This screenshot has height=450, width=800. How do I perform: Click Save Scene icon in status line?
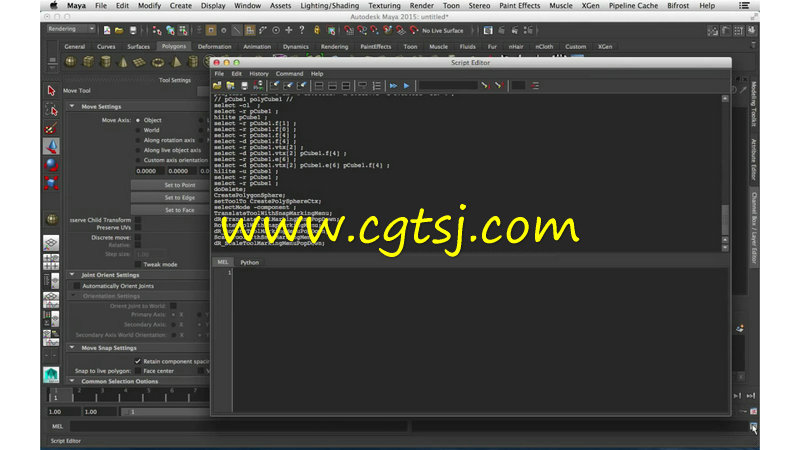pos(133,31)
